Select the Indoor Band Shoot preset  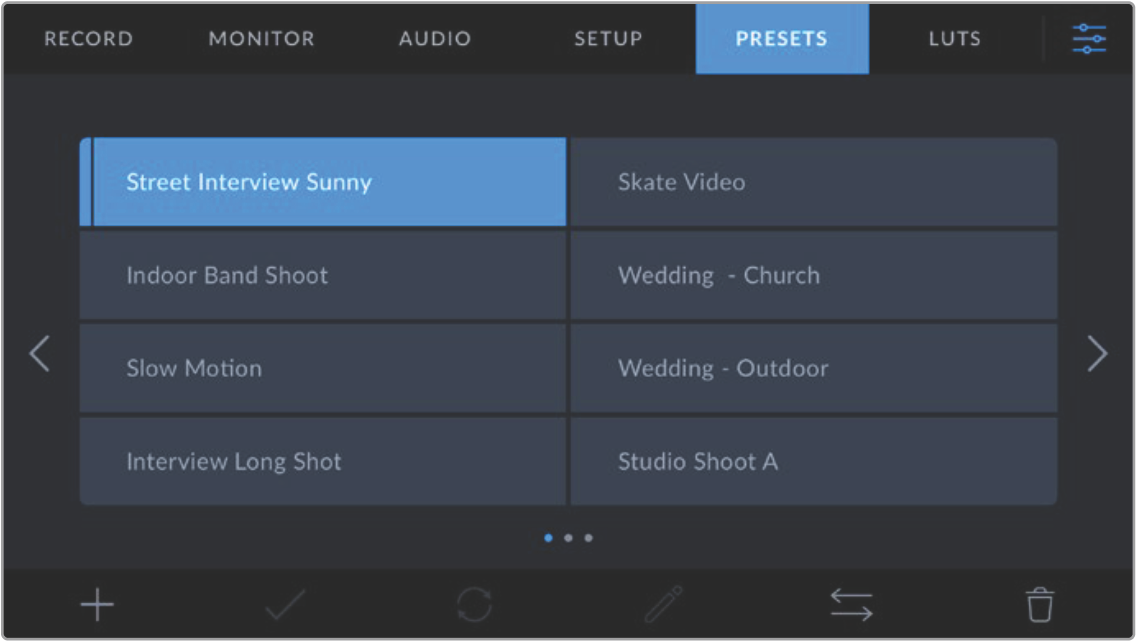323,276
